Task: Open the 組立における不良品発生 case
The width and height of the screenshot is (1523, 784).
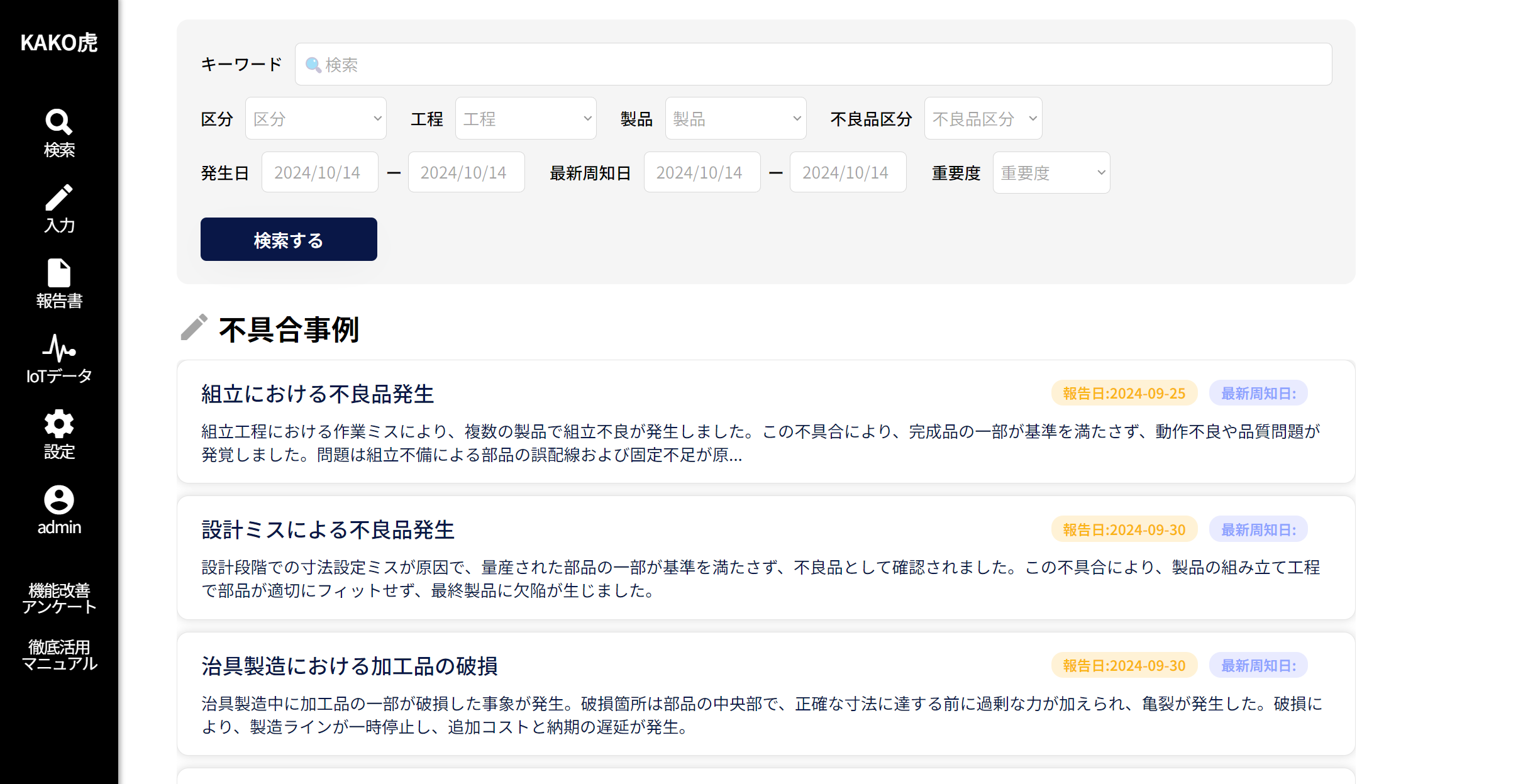Action: (318, 394)
